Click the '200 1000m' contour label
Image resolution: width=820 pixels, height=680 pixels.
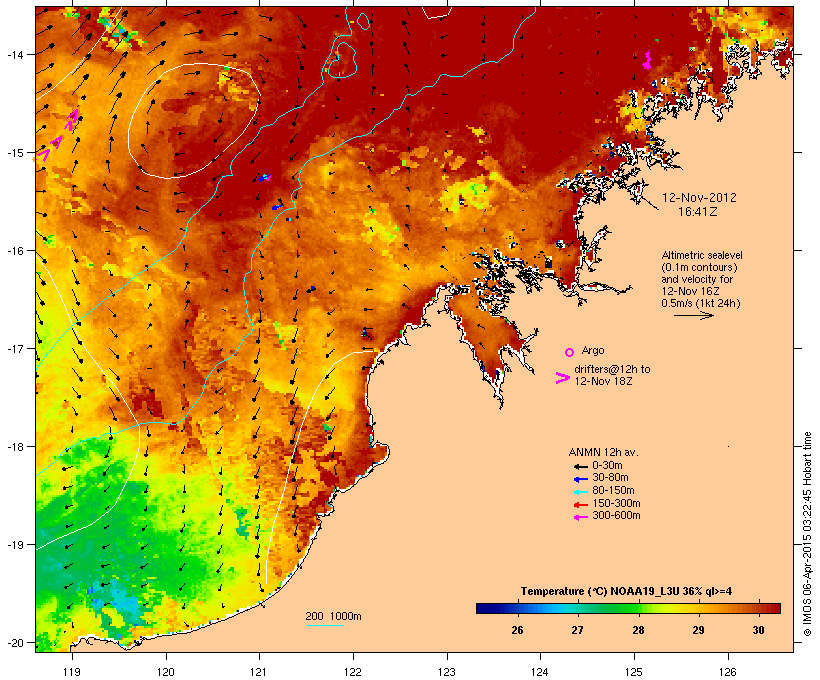click(x=333, y=616)
